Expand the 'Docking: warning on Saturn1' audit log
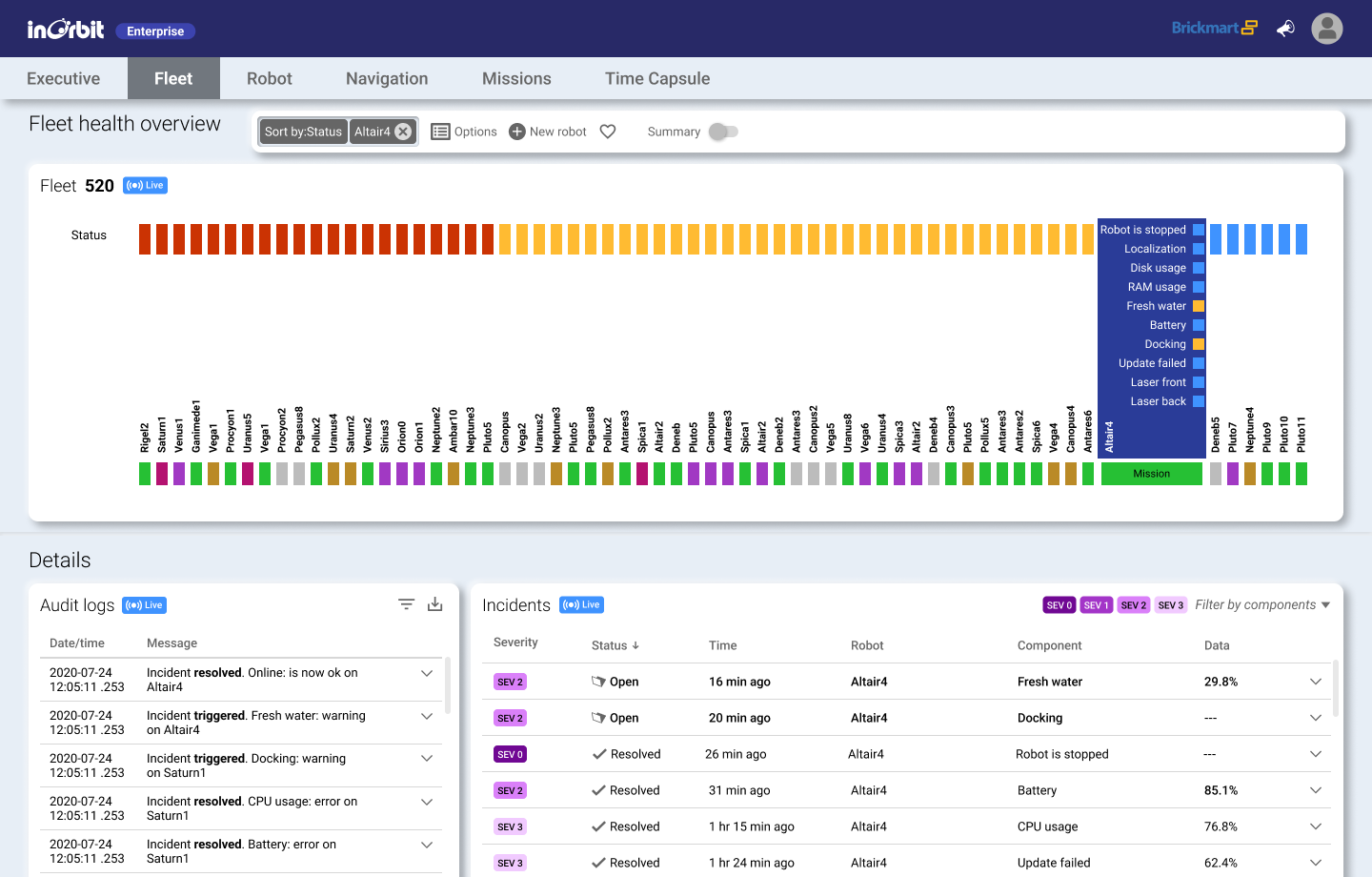 427,759
